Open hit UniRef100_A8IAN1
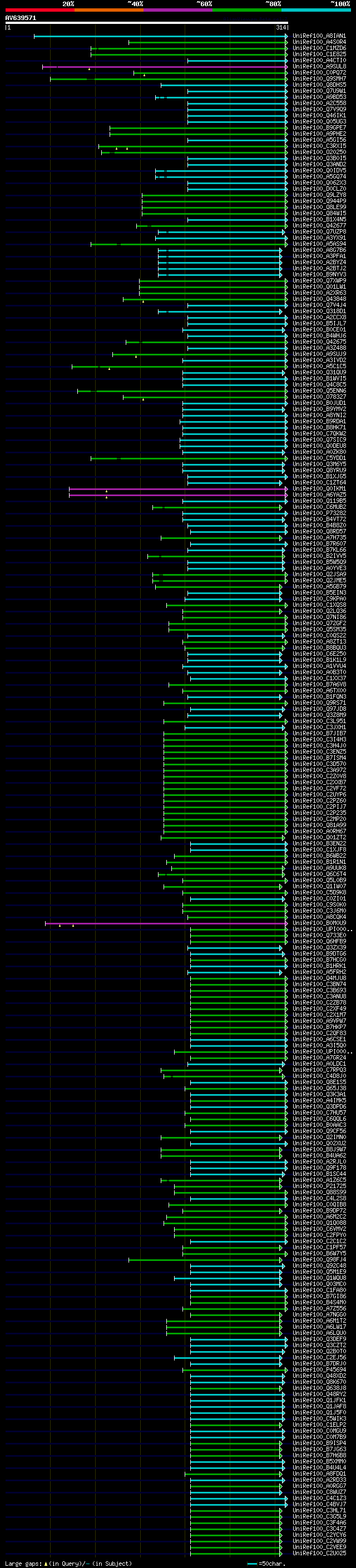 point(319,36)
